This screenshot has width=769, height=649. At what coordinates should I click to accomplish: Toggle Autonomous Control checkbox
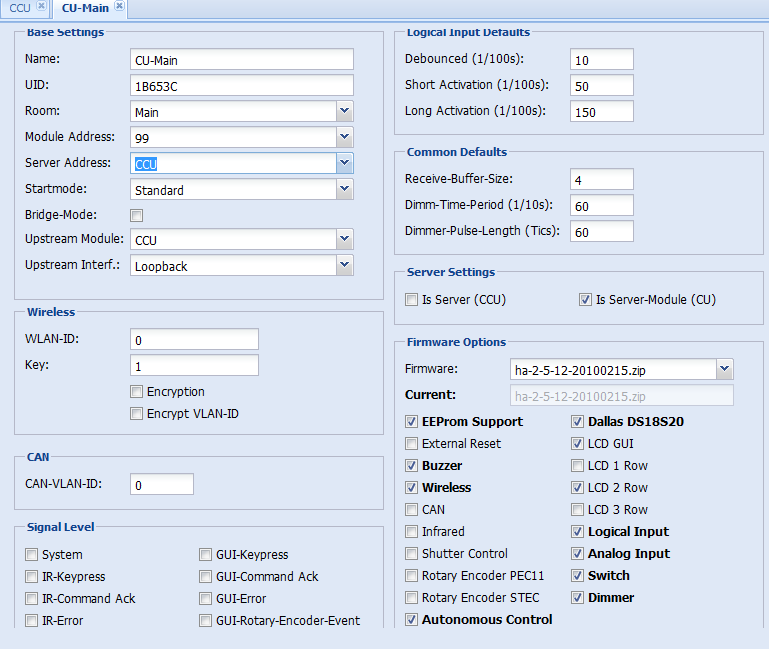[x=411, y=620]
